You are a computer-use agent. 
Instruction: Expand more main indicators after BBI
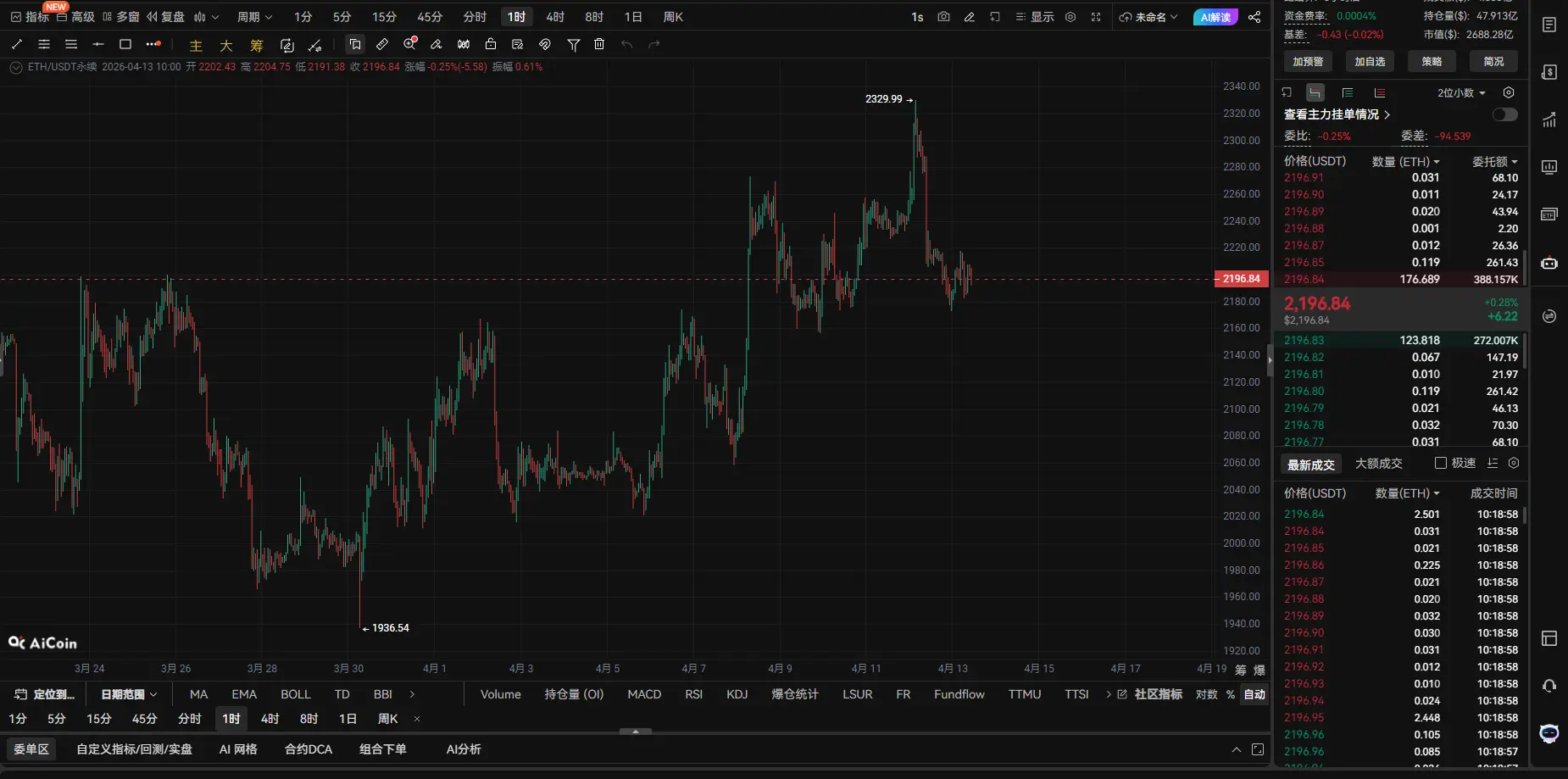[x=412, y=694]
